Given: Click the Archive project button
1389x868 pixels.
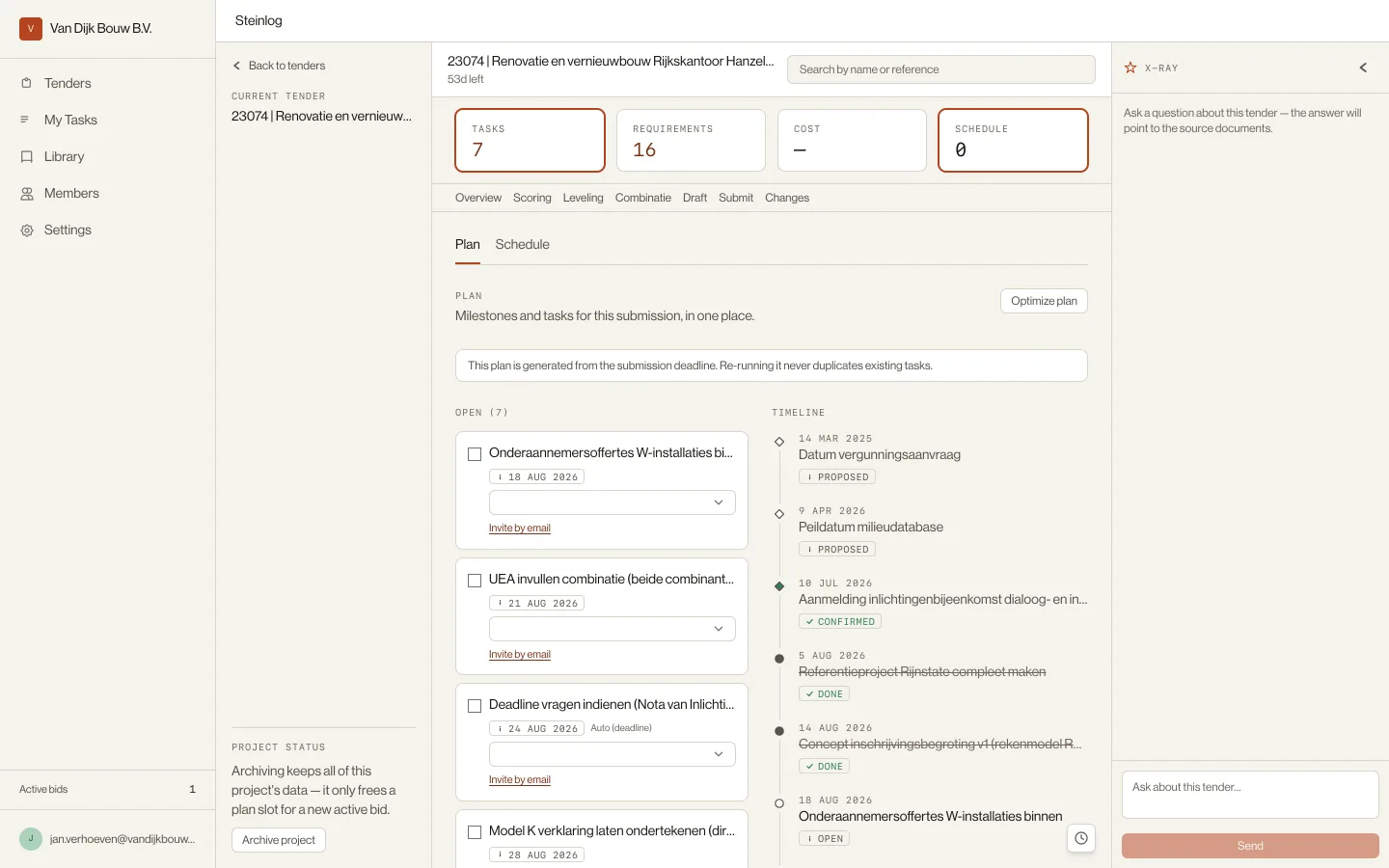Looking at the screenshot, I should (279, 840).
